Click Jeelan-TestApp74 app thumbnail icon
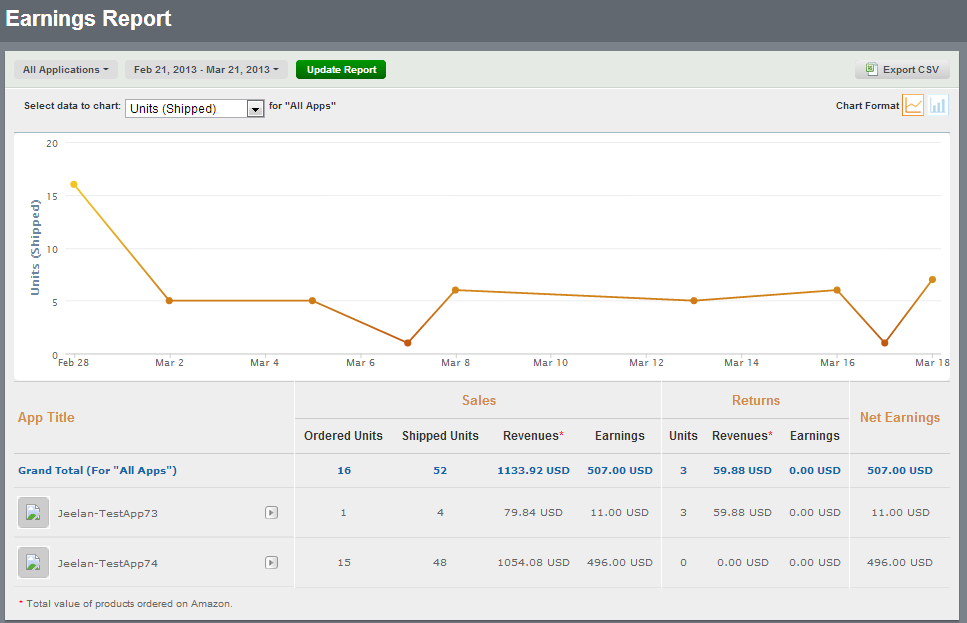 pos(33,563)
